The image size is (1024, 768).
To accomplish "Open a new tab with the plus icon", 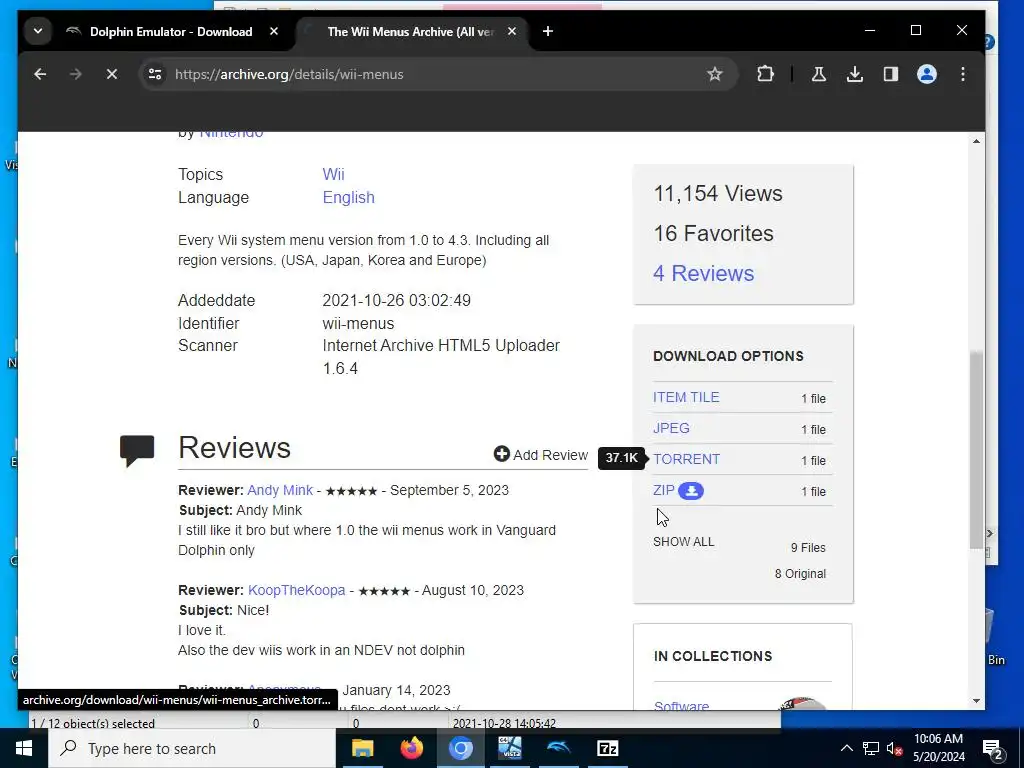I will 548,31.
